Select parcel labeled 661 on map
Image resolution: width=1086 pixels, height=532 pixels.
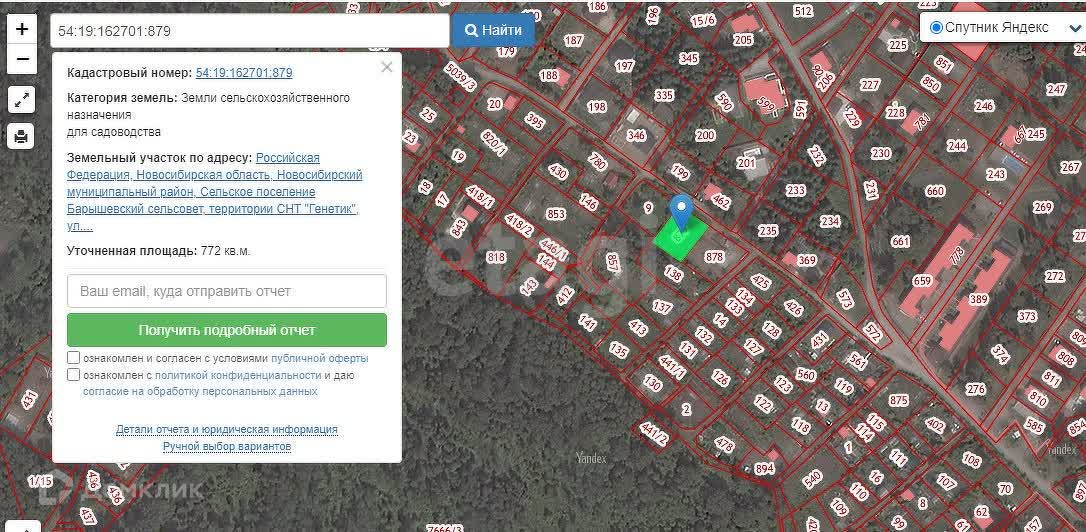click(900, 241)
